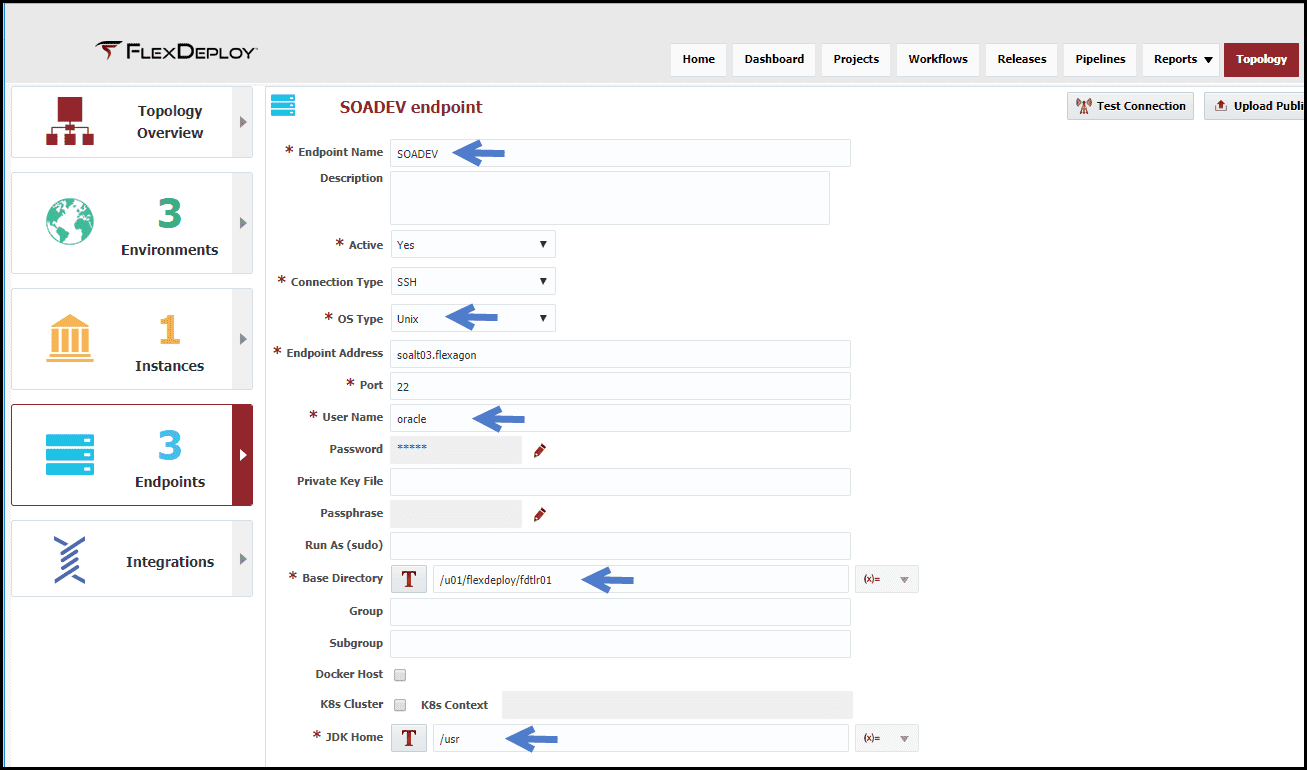Click the User Name field

coord(620,418)
